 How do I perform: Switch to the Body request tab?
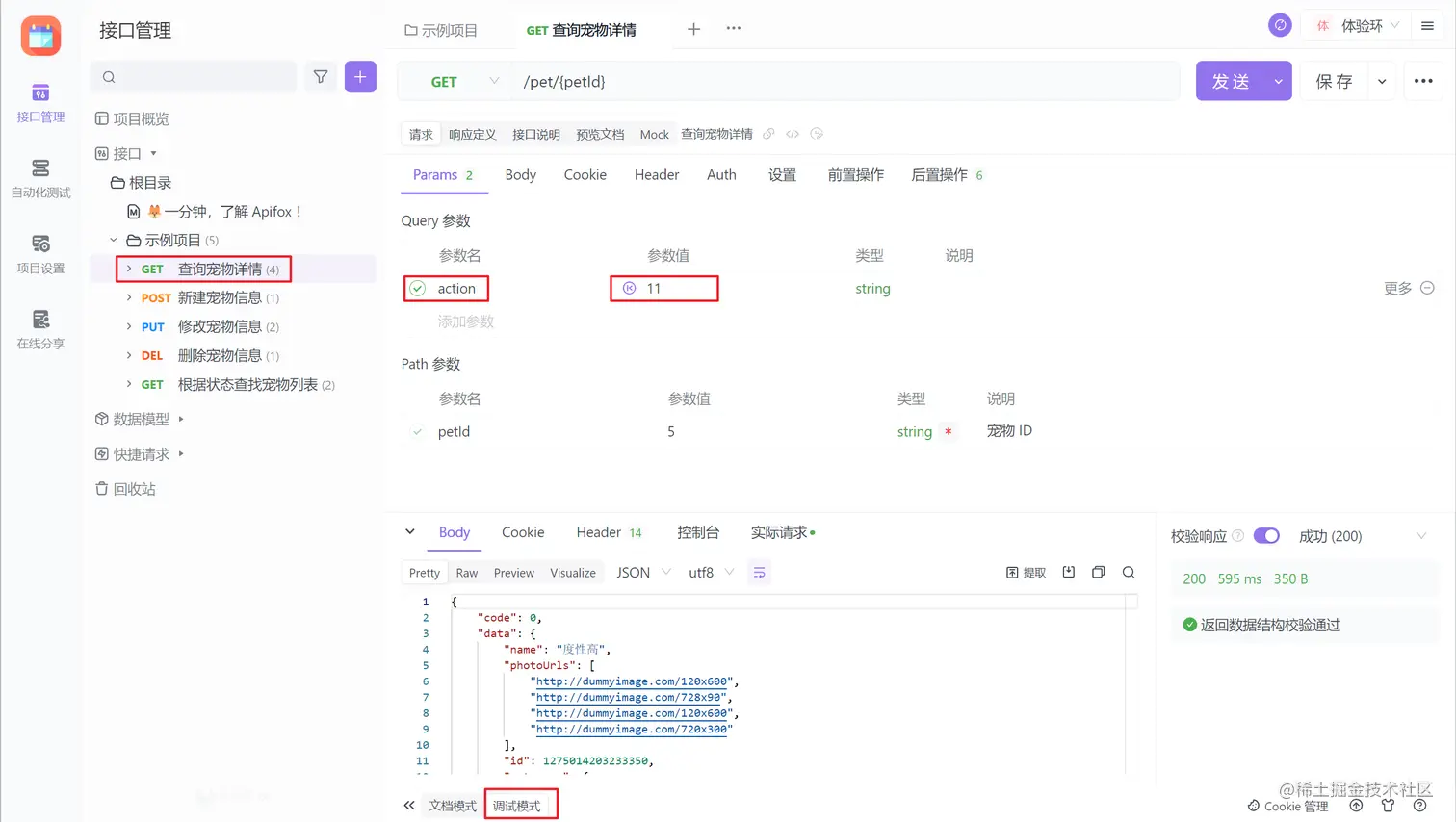pos(520,175)
